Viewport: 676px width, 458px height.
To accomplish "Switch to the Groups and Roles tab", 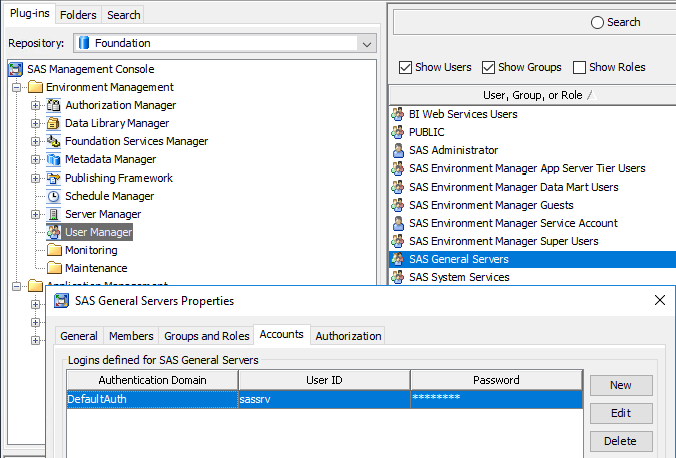I will click(207, 336).
